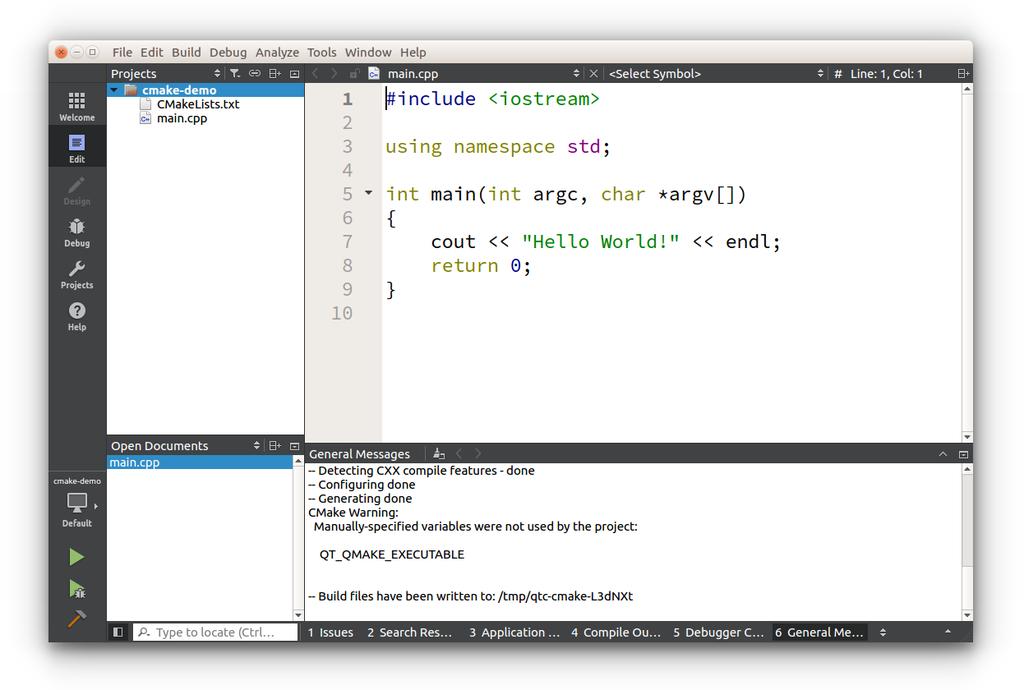This screenshot has height=690, width=1024.
Task: Clear the General Messages output
Action: click(439, 454)
